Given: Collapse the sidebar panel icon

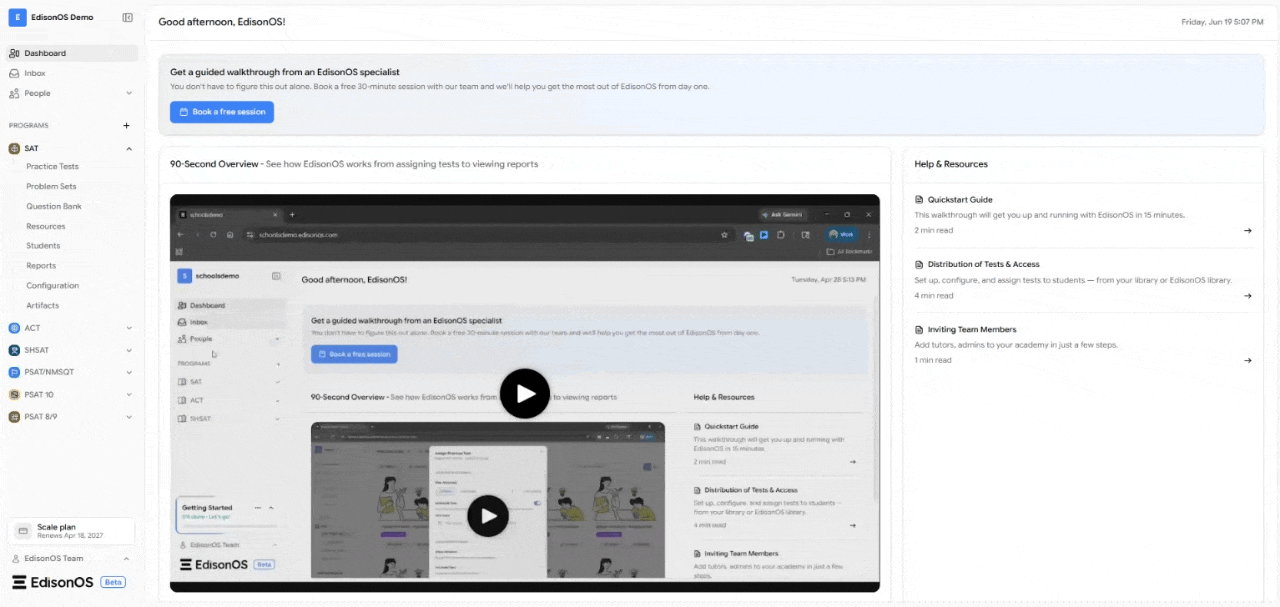Looking at the screenshot, I should click(127, 17).
